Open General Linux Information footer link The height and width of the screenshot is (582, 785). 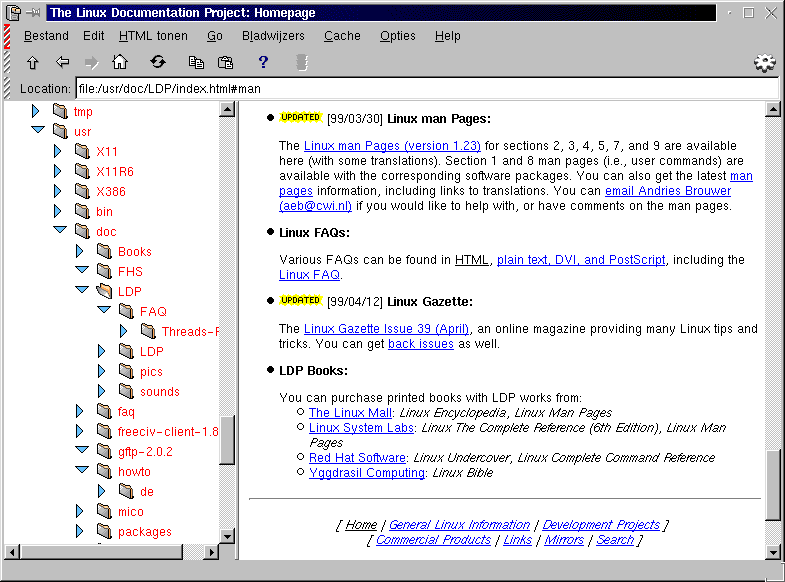pyautogui.click(x=459, y=525)
